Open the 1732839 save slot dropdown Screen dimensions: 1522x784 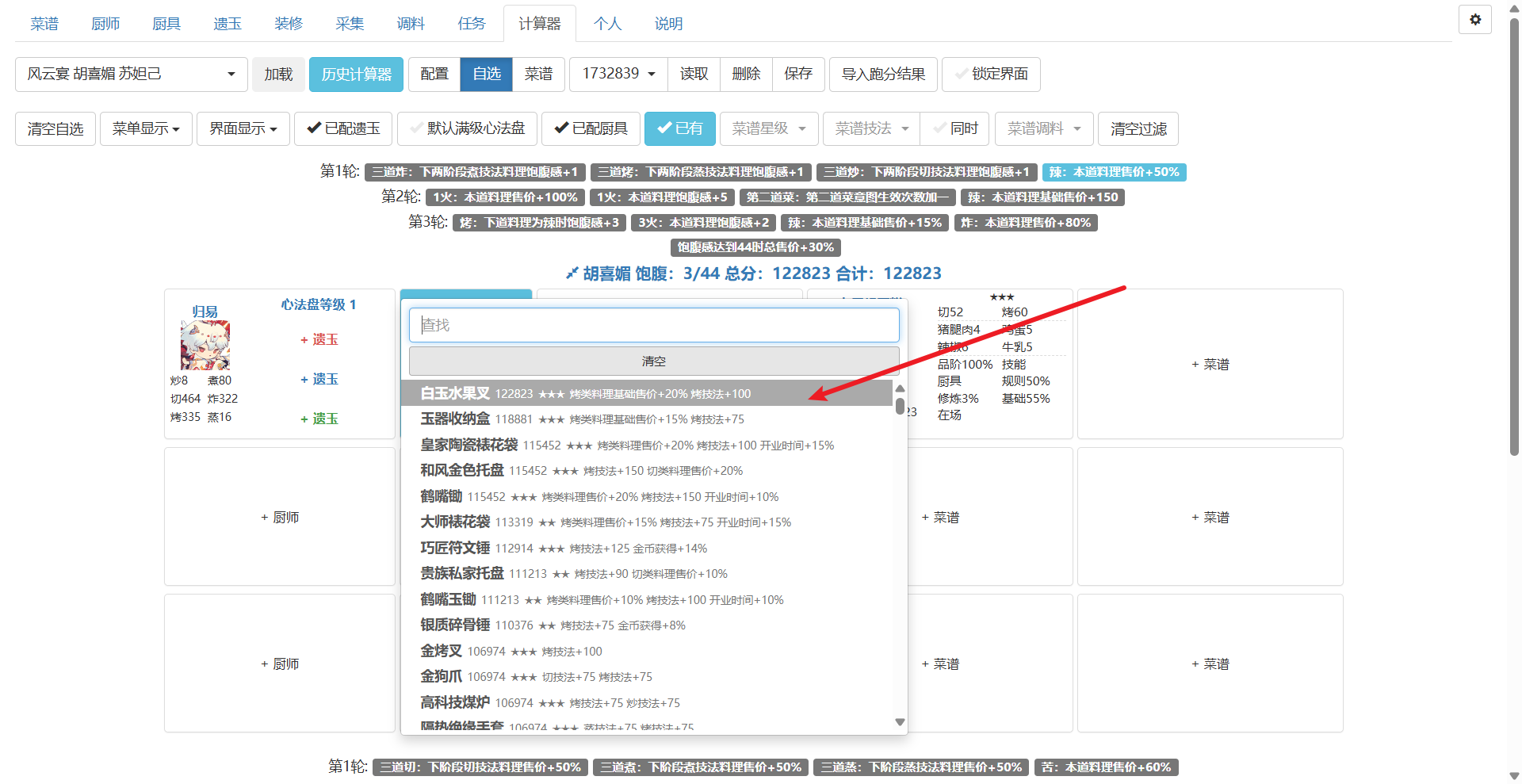pos(618,74)
